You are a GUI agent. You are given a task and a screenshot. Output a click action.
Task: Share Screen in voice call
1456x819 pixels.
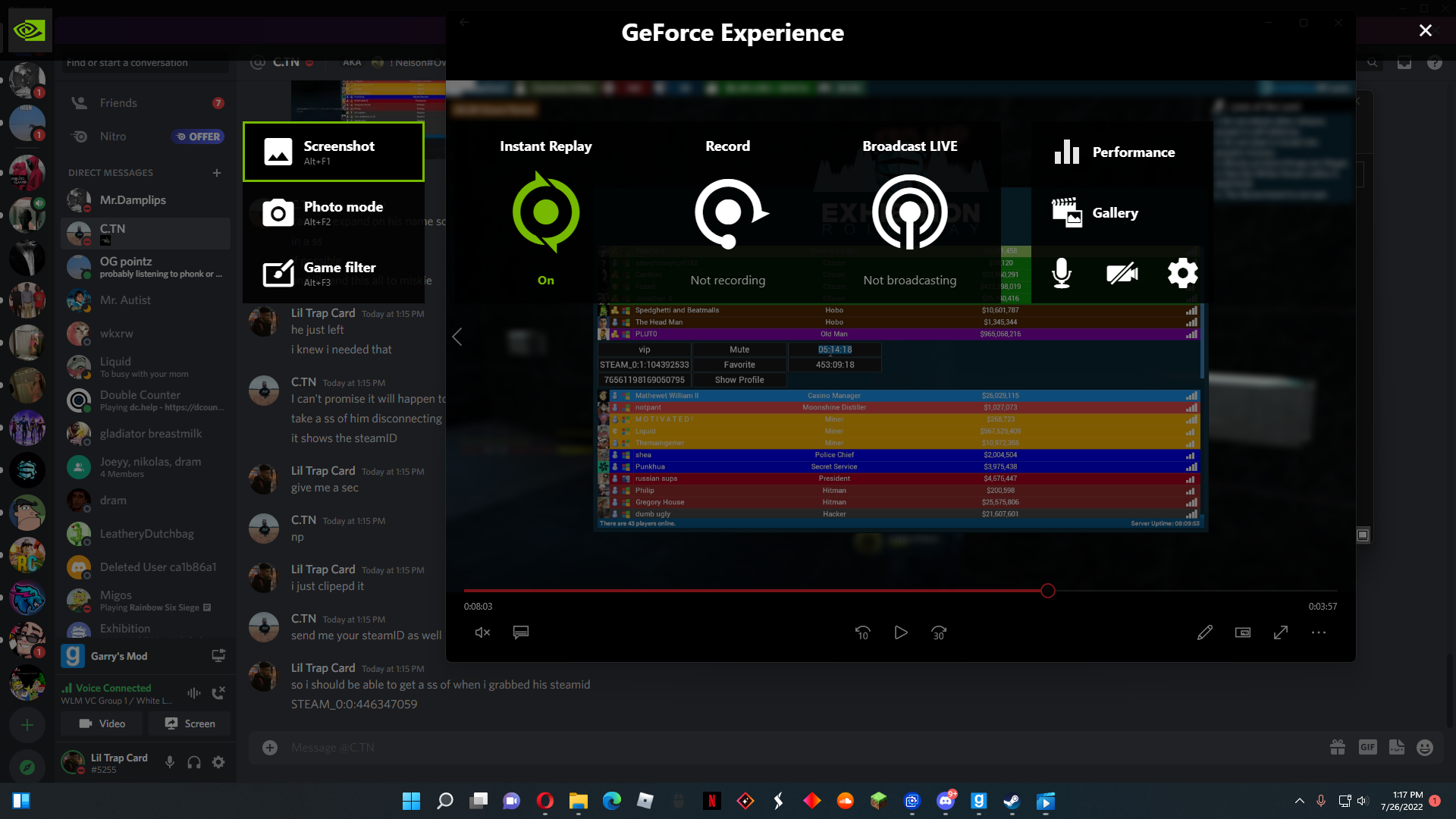click(x=190, y=723)
